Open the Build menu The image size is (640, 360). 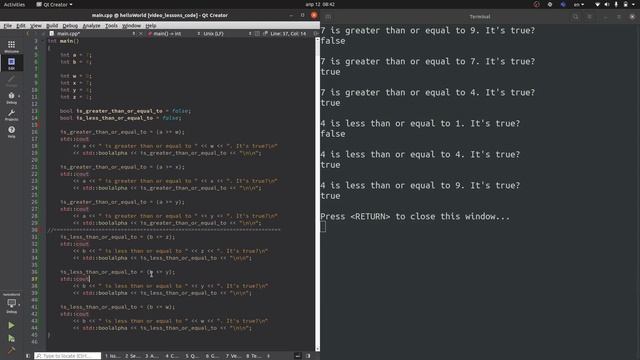(x=52, y=25)
